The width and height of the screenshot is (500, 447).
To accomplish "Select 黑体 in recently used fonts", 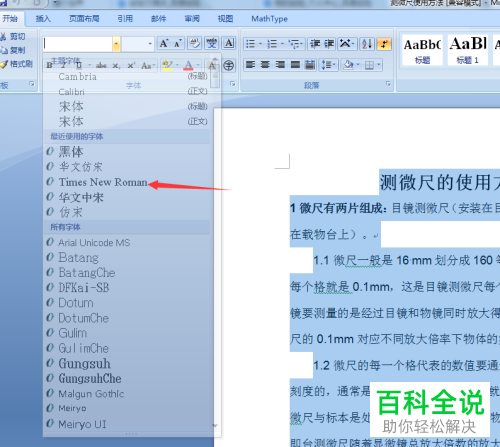I will 127,152.
